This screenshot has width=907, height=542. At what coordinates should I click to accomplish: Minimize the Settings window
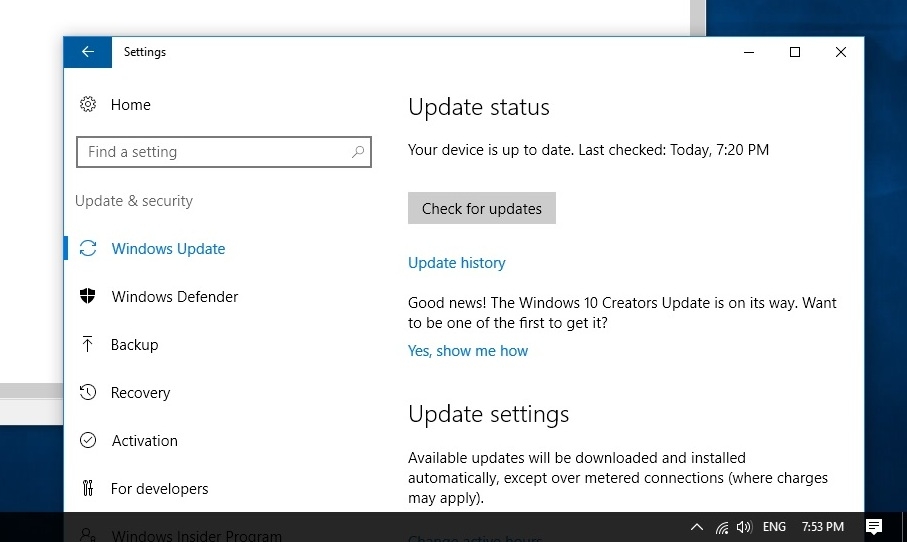[749, 52]
